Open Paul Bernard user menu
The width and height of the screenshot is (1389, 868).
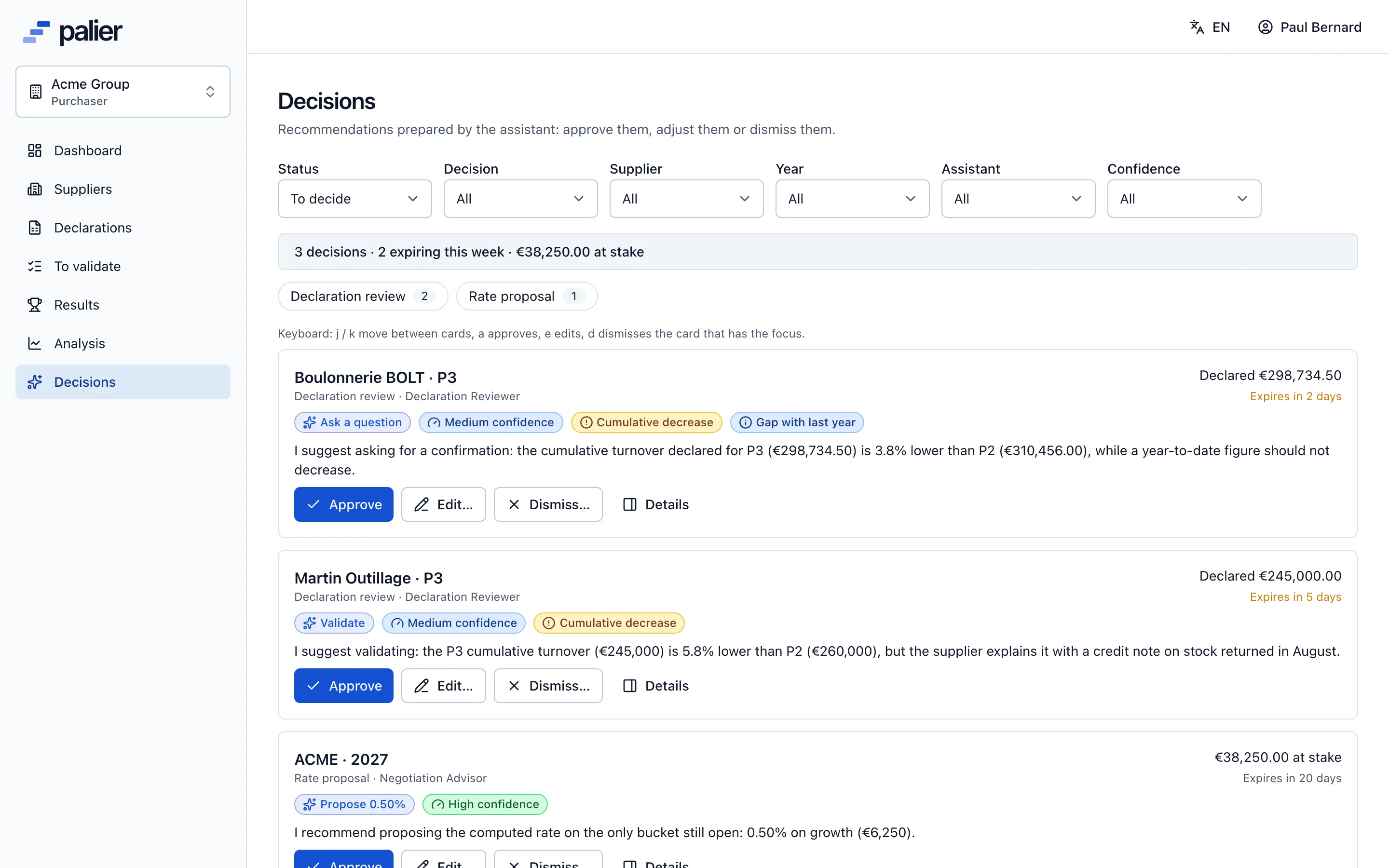pos(1309,27)
